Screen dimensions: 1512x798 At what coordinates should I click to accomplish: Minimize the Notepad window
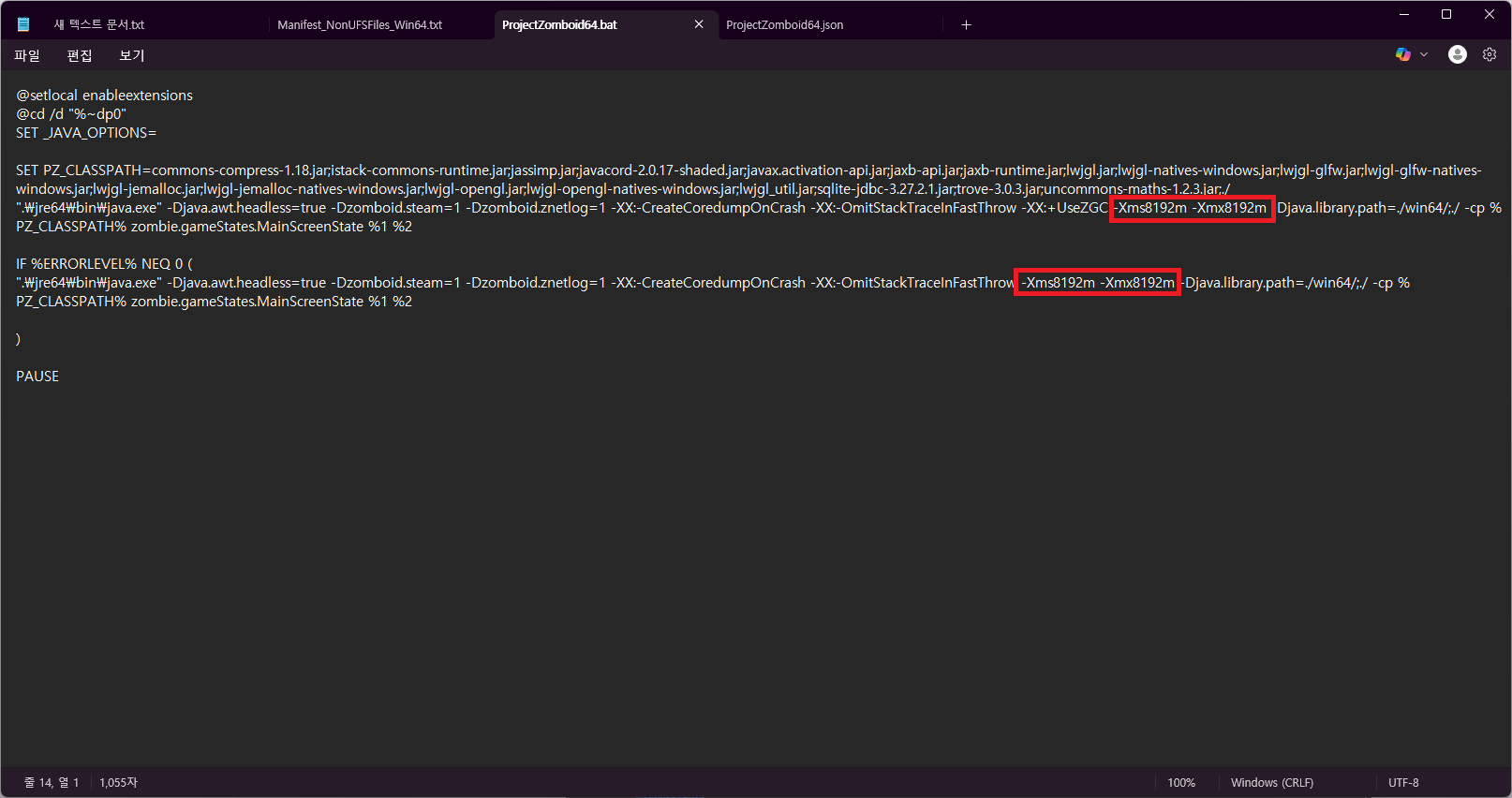click(x=1404, y=14)
